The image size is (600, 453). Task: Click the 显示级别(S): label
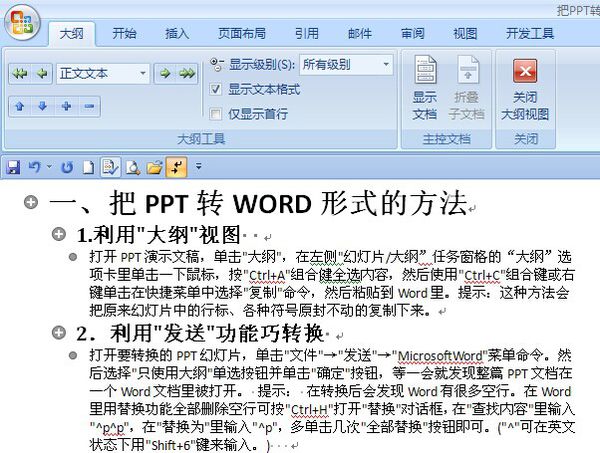(262, 65)
